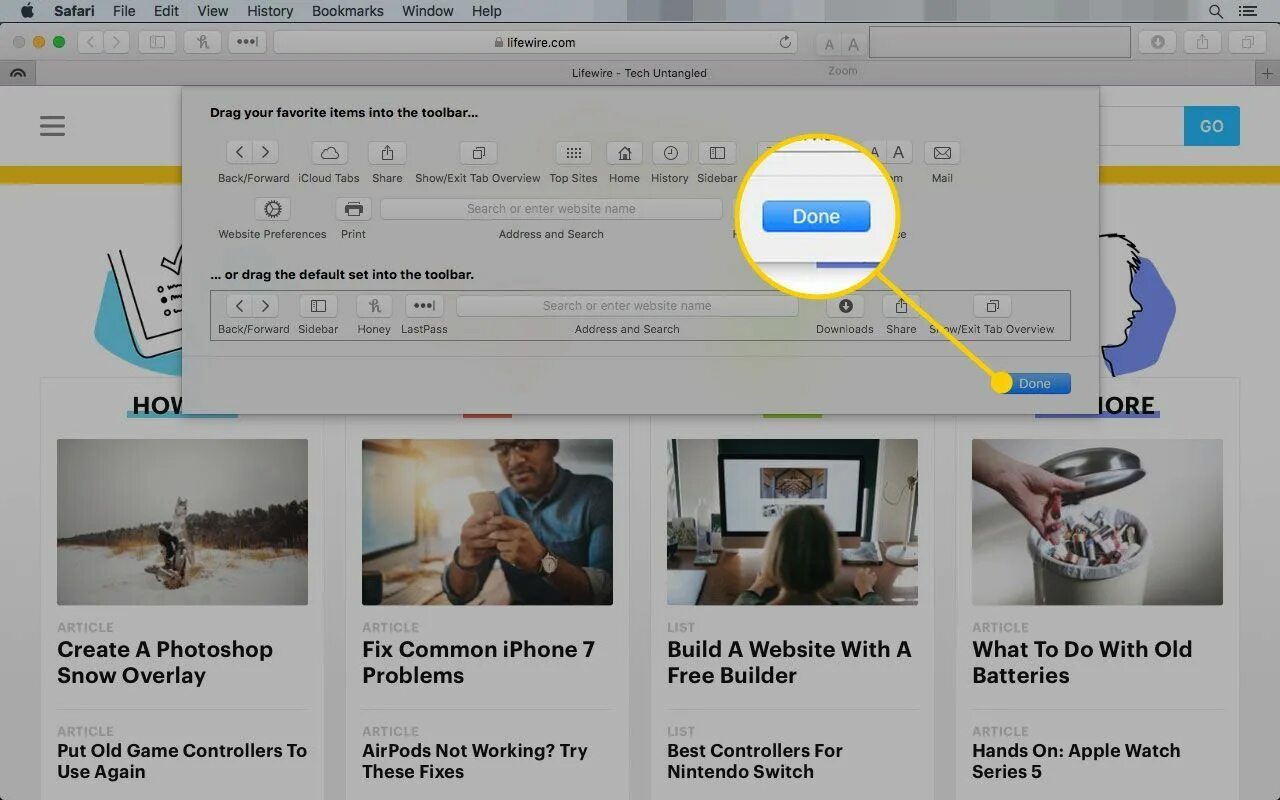
Task: Click the lifewire.com address bar
Action: point(535,42)
